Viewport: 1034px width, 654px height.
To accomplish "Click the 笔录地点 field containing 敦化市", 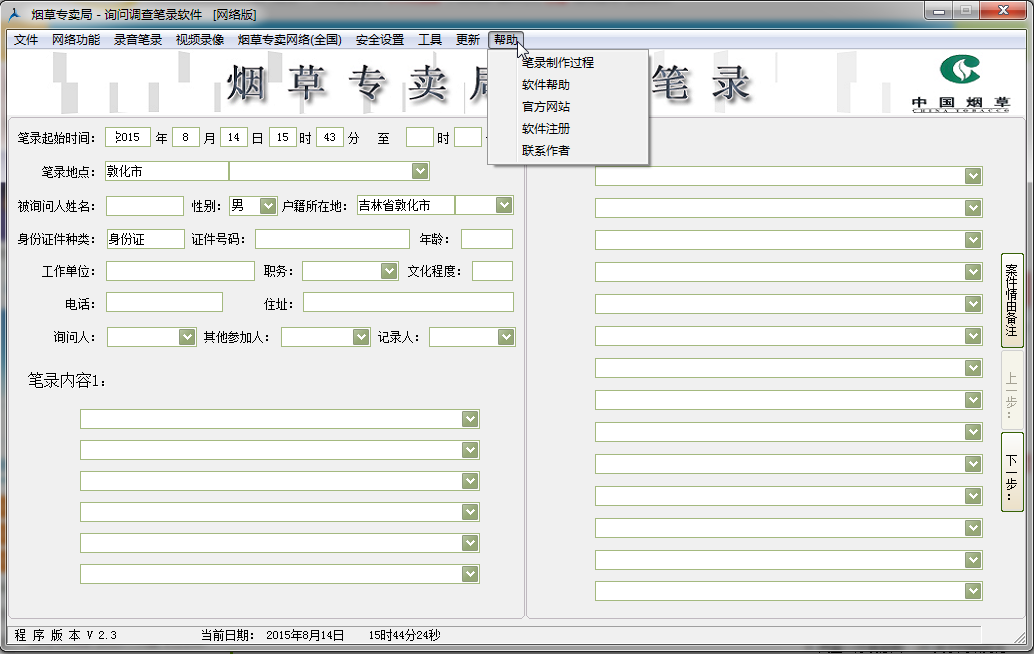I will (167, 171).
